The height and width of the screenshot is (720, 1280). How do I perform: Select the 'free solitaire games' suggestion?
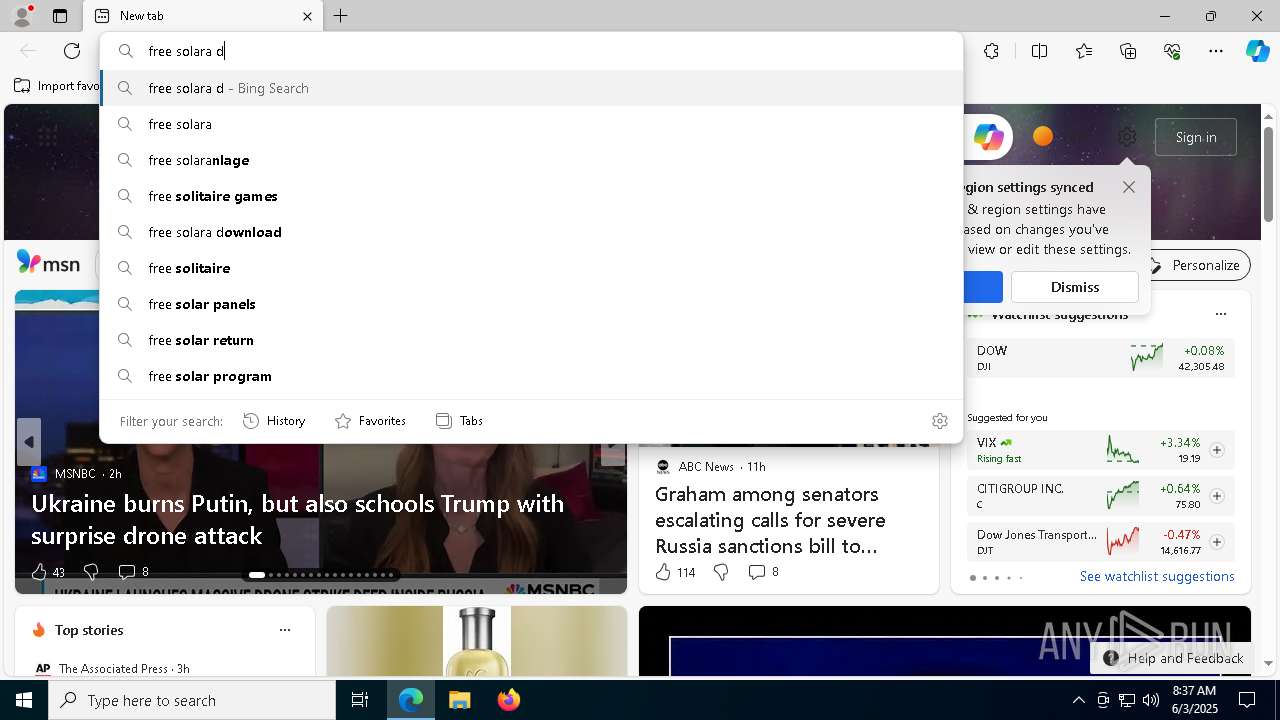click(531, 196)
